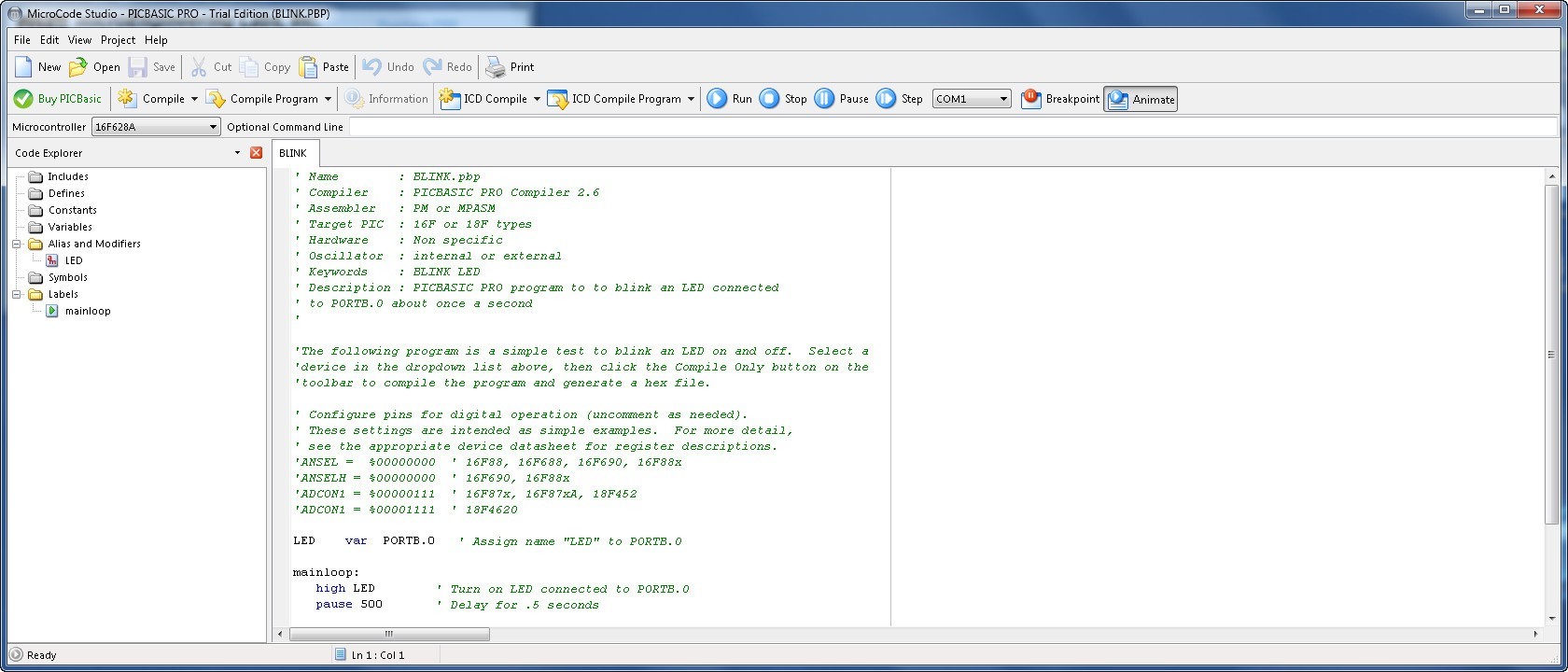Open the File menu
The width and height of the screenshot is (1568, 672).
[22, 40]
